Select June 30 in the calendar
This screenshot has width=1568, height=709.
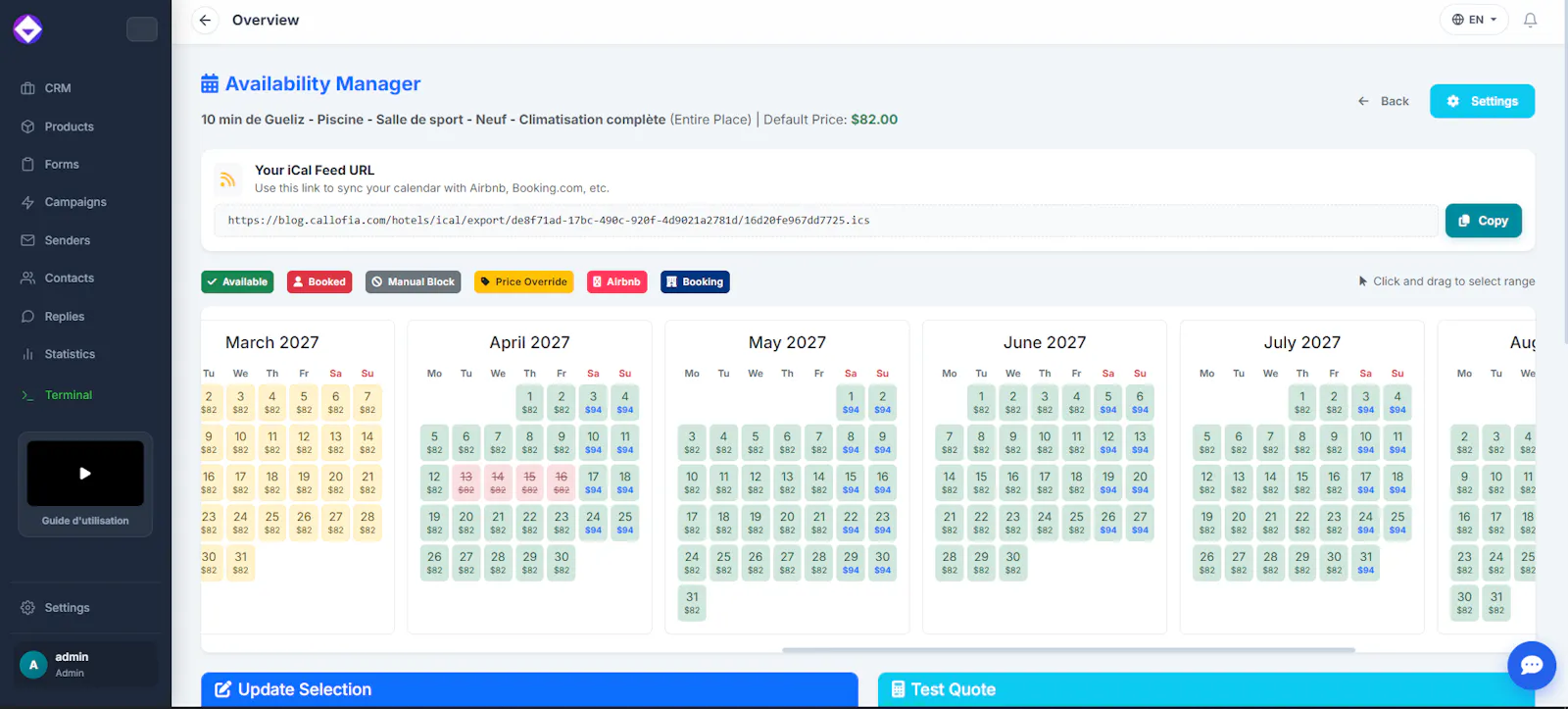pyautogui.click(x=1013, y=562)
